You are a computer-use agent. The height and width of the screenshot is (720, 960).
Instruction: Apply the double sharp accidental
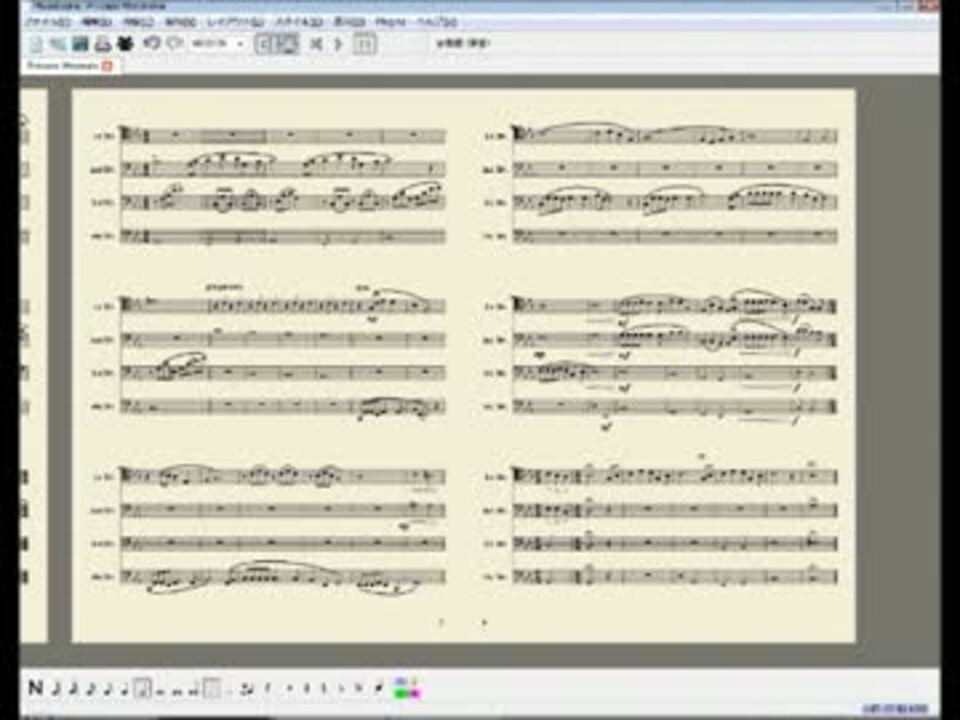(290, 689)
